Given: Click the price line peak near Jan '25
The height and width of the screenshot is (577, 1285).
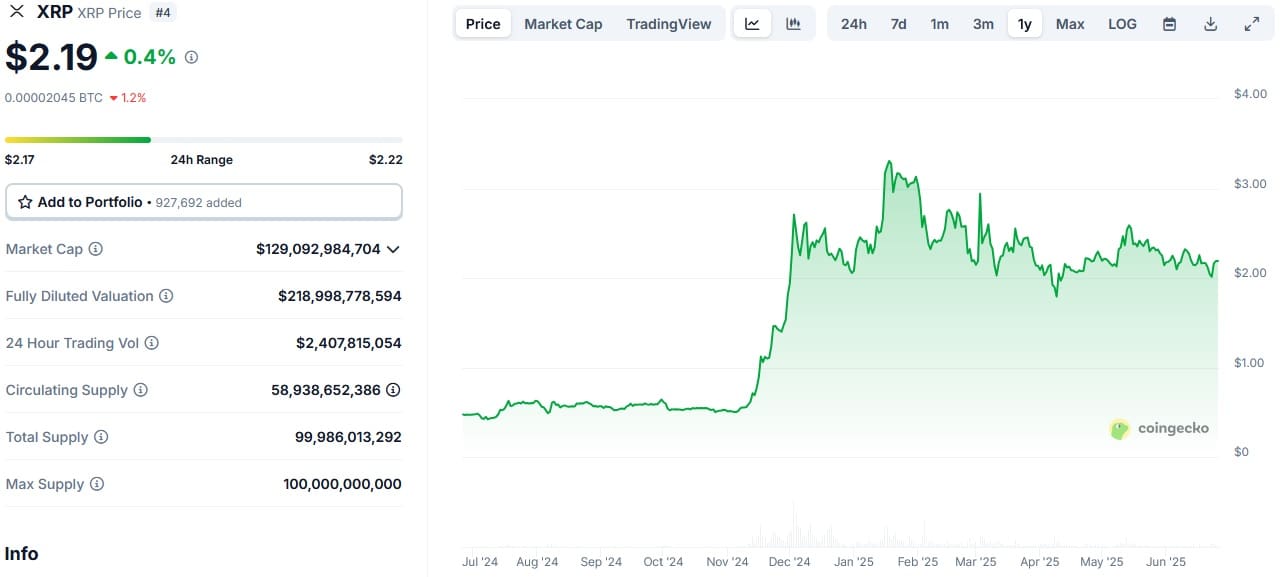Looking at the screenshot, I should tap(888, 162).
